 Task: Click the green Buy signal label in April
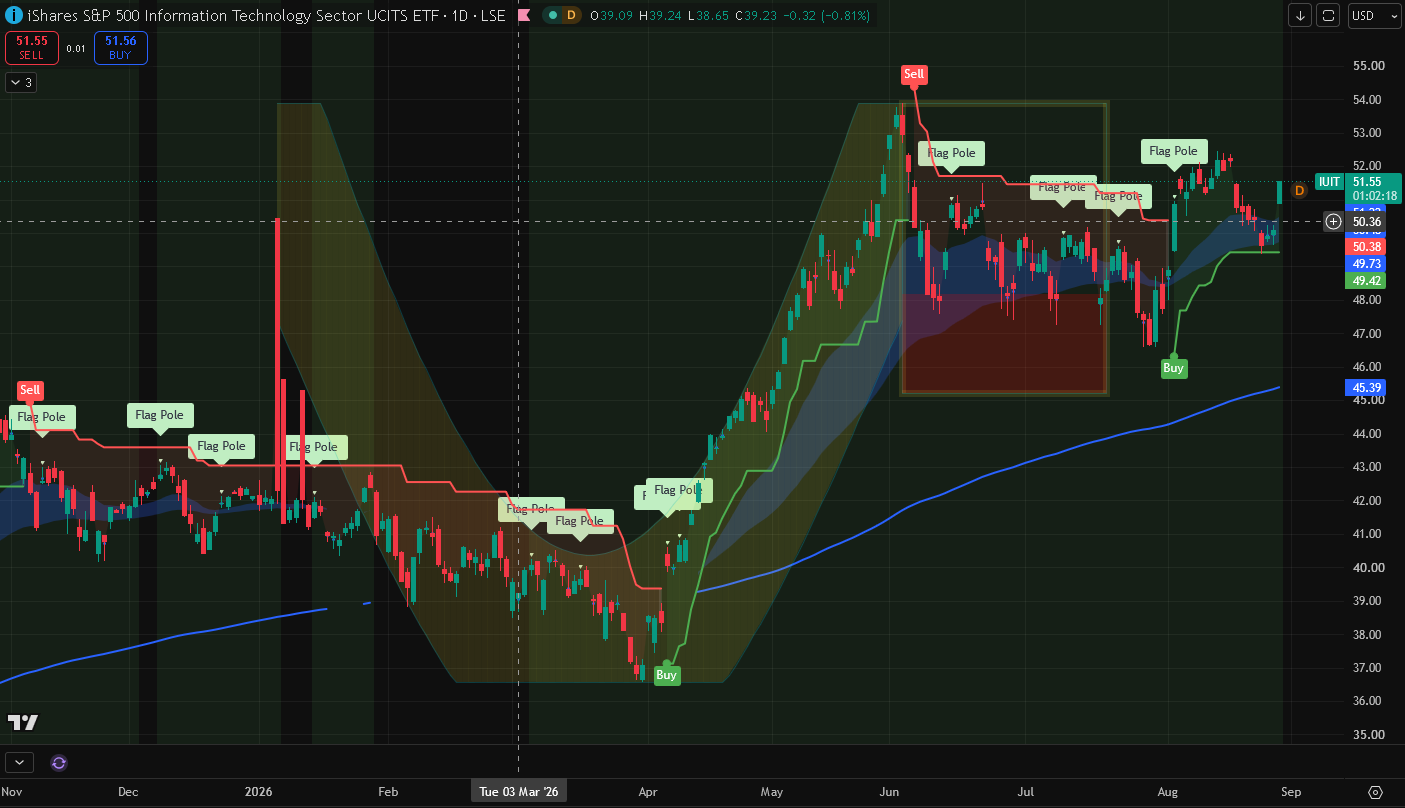[x=666, y=675]
